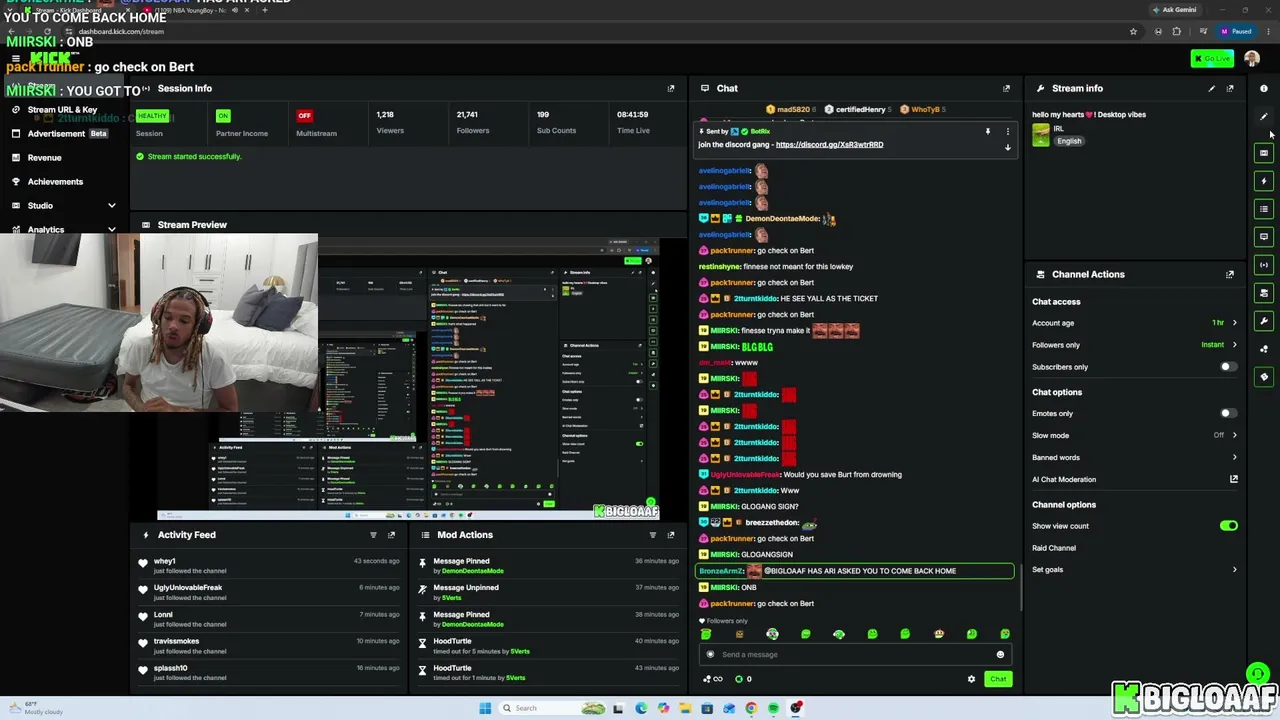Open chat settings gear icon

click(x=971, y=679)
